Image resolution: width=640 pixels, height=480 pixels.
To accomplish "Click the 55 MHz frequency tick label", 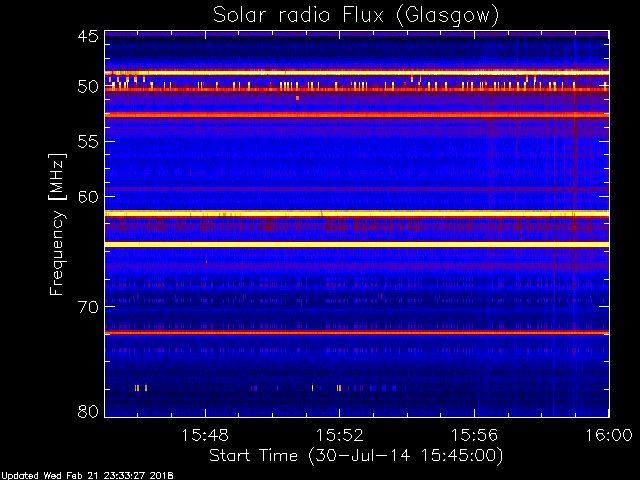I will (88, 142).
